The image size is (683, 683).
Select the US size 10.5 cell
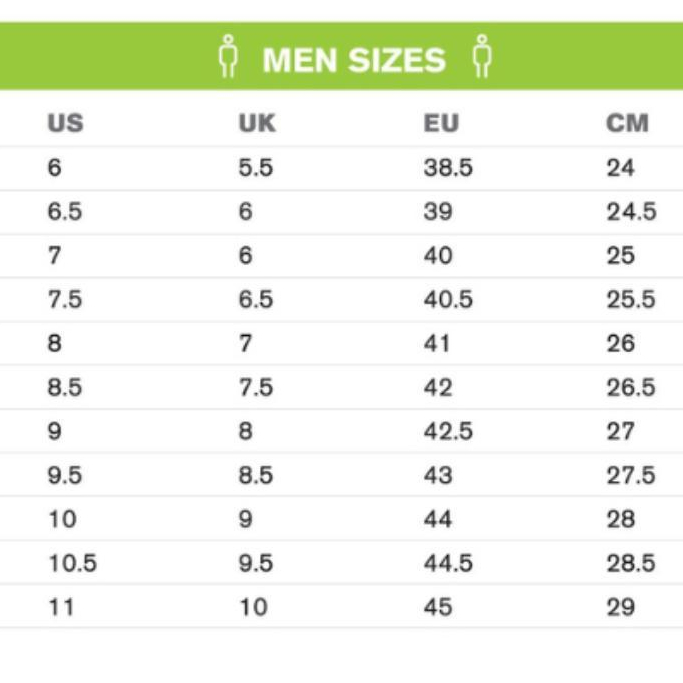[72, 564]
